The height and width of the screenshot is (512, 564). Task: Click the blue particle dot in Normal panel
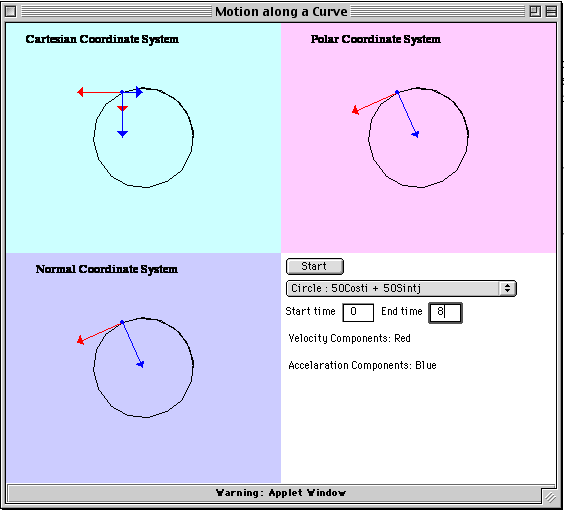(x=122, y=322)
